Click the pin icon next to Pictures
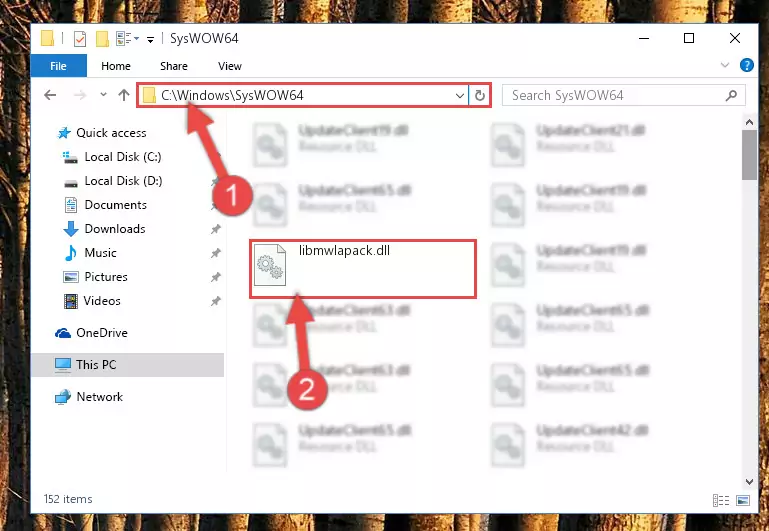 tap(215, 277)
